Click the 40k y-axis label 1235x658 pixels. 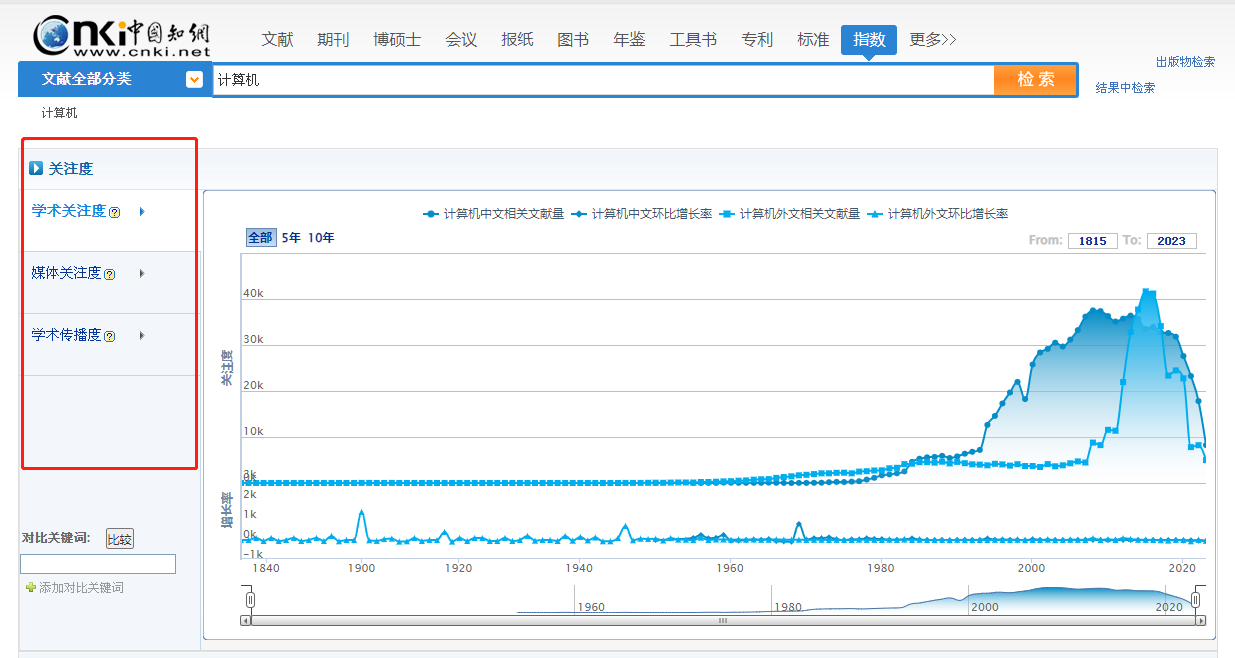point(253,293)
